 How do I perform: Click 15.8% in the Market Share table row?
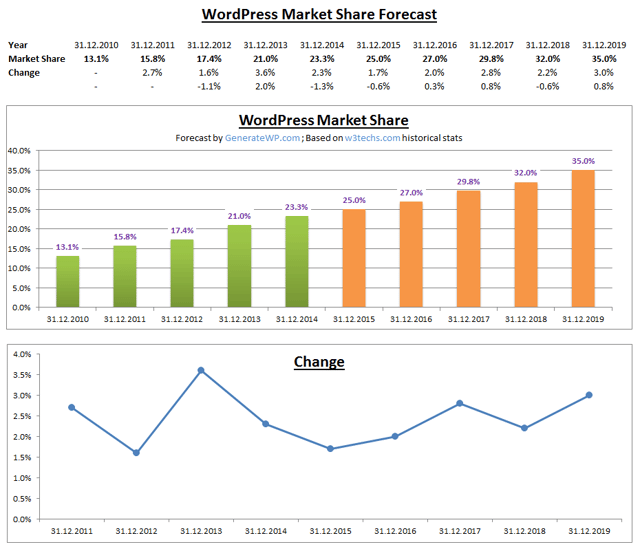(153, 59)
